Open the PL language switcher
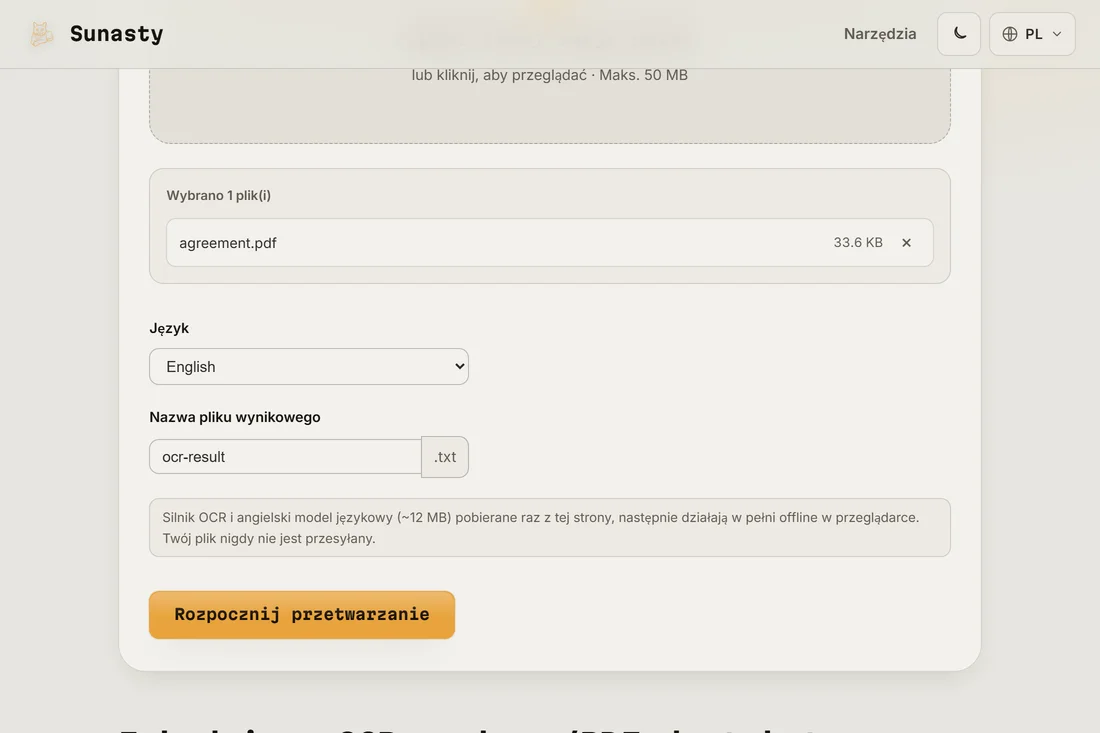 pos(1032,34)
